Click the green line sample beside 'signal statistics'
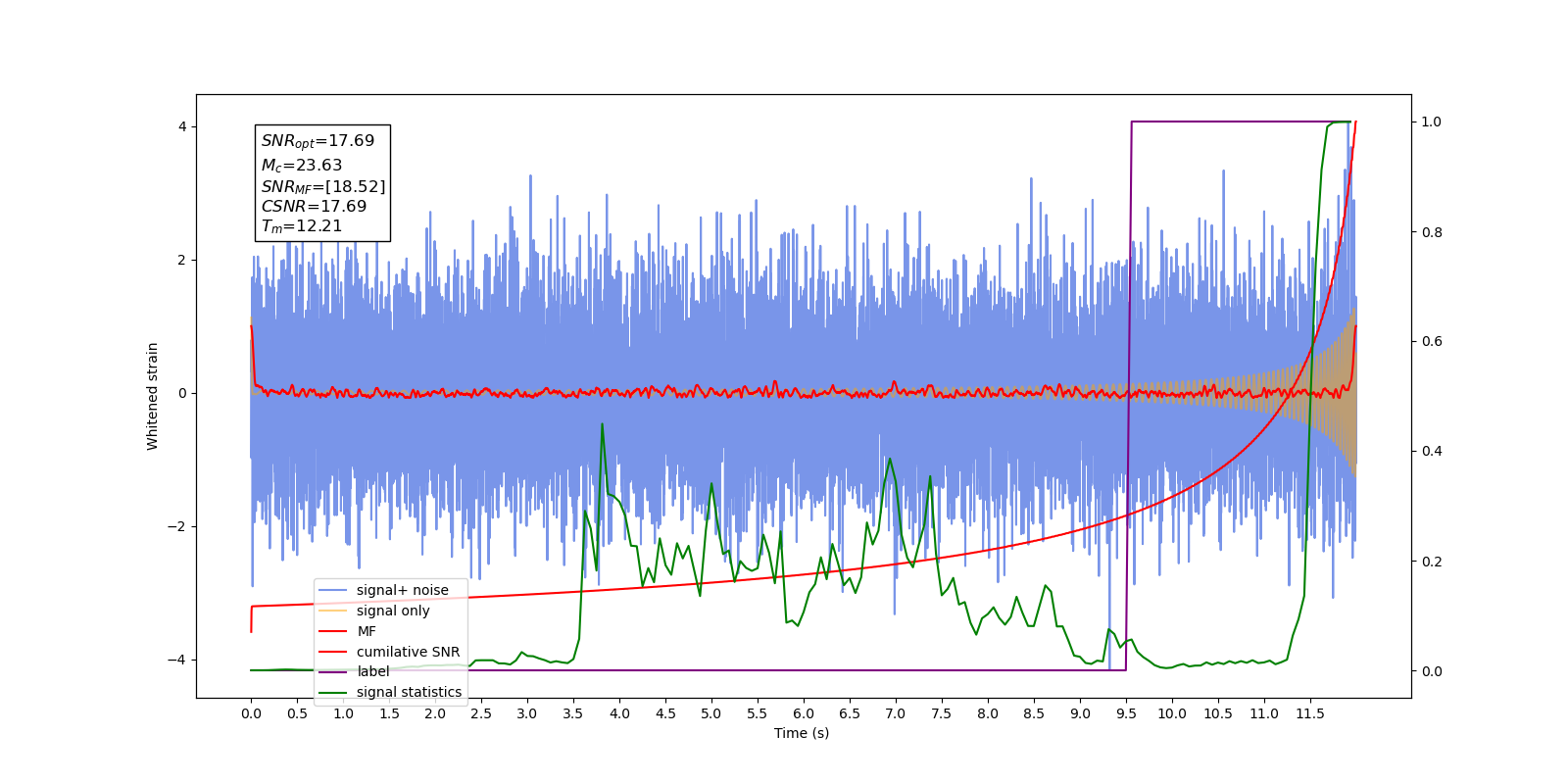Viewport: 1568px width, 784px height. pyautogui.click(x=333, y=693)
